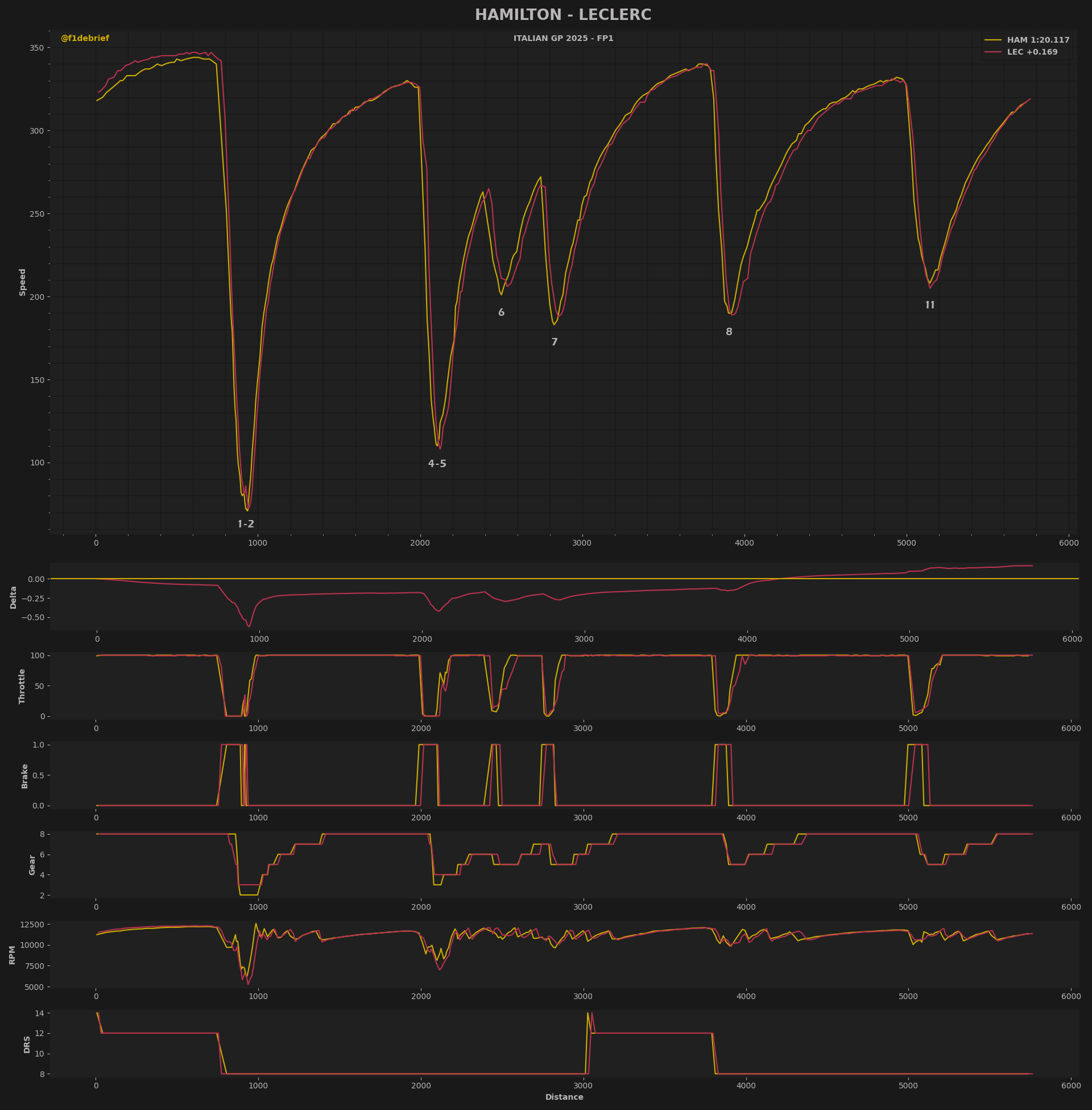The width and height of the screenshot is (1092, 1110).
Task: Click the corner 4-5 label
Action: click(436, 464)
